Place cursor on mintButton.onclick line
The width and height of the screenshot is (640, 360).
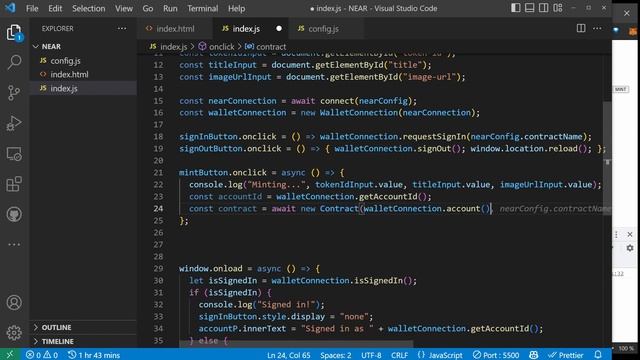[x=262, y=173]
